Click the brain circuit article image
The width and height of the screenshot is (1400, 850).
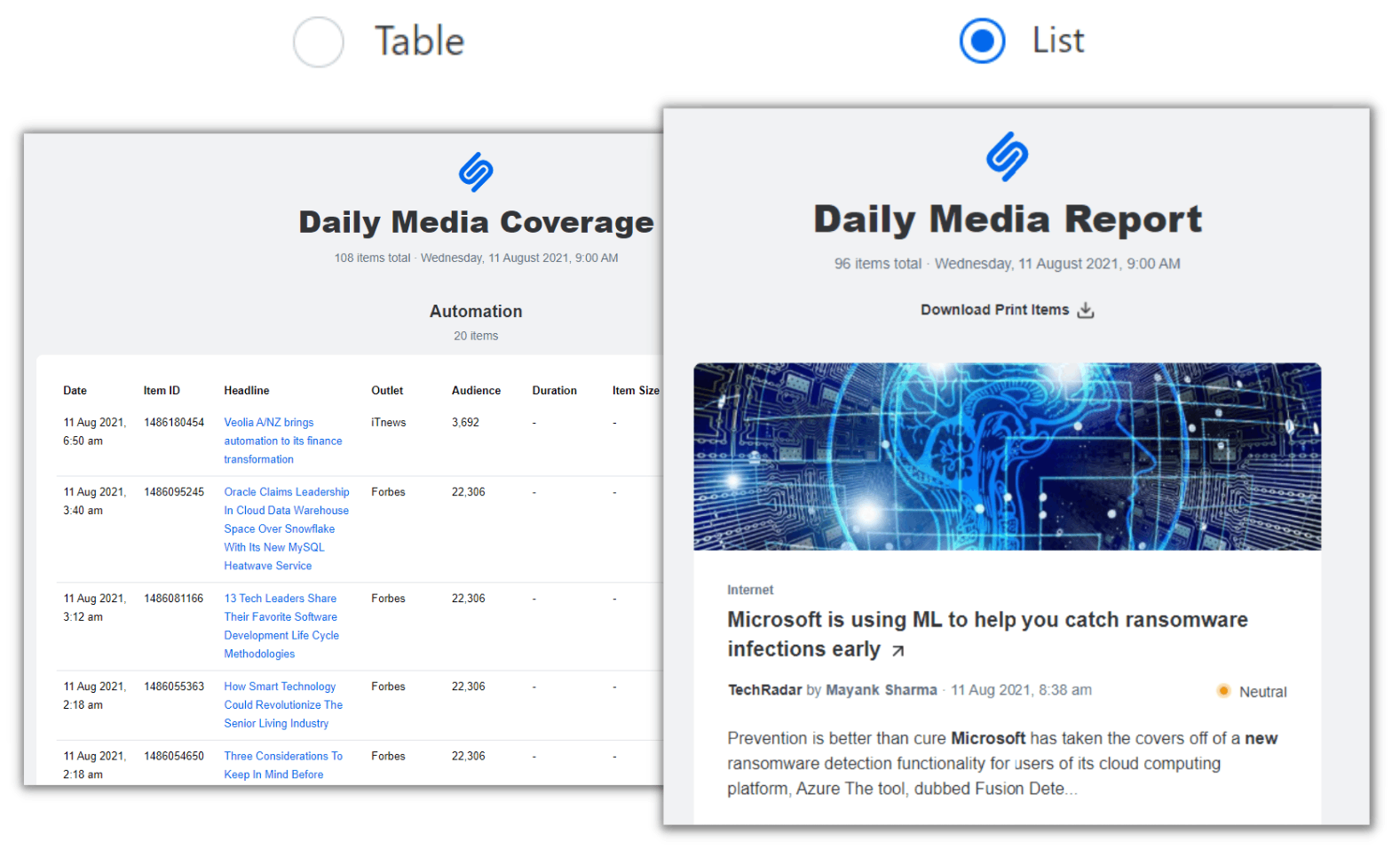1007,457
